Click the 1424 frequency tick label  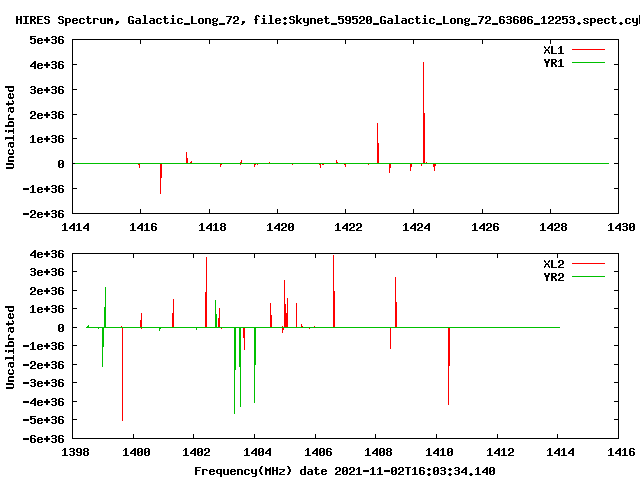click(x=416, y=227)
